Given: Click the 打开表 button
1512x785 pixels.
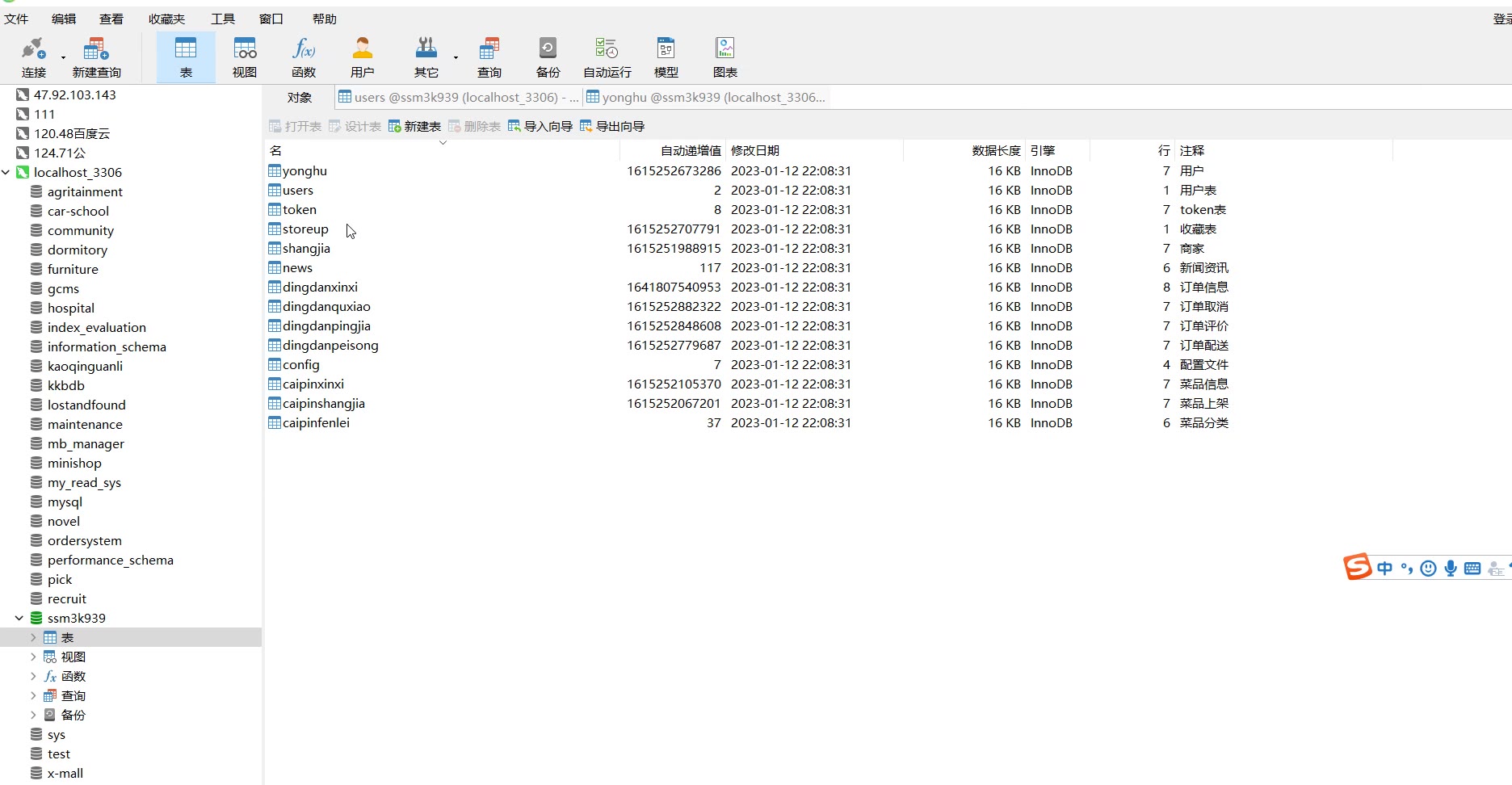Looking at the screenshot, I should (295, 126).
